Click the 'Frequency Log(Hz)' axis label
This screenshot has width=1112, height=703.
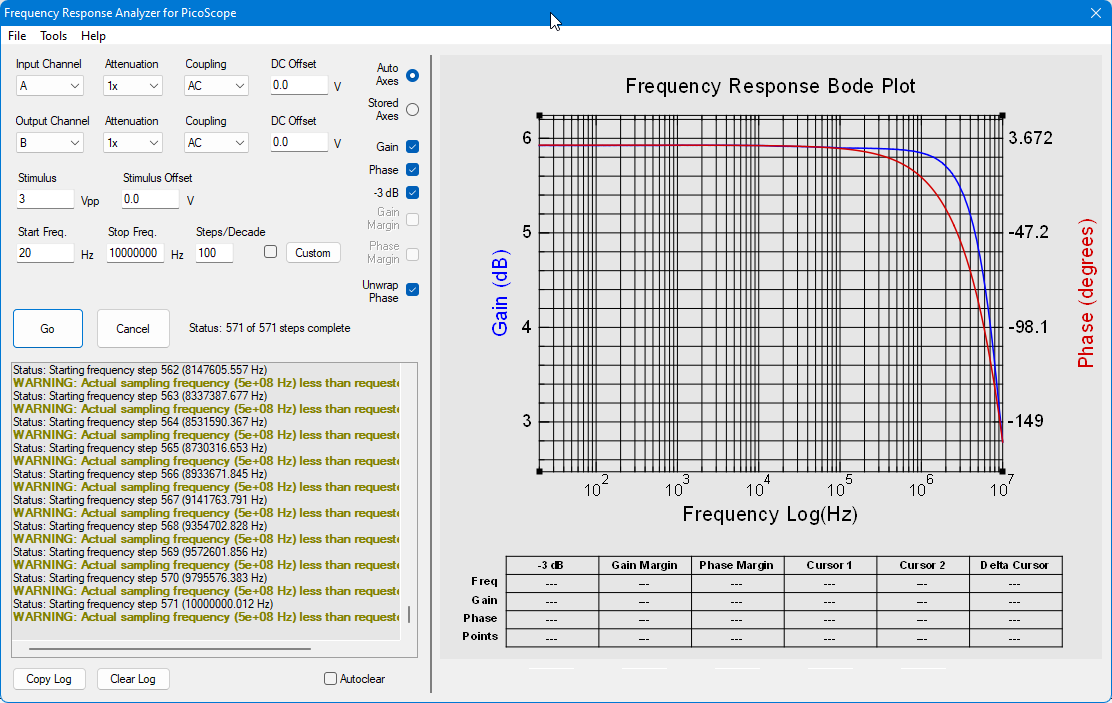(770, 514)
